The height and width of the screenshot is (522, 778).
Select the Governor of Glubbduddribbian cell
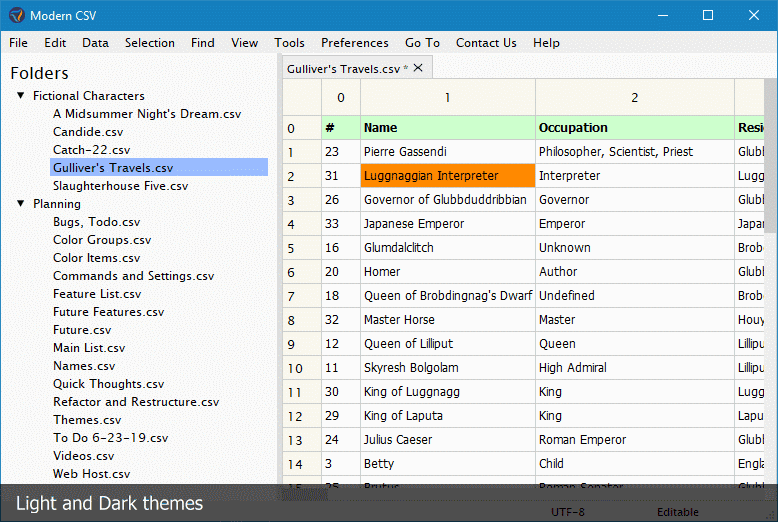448,199
